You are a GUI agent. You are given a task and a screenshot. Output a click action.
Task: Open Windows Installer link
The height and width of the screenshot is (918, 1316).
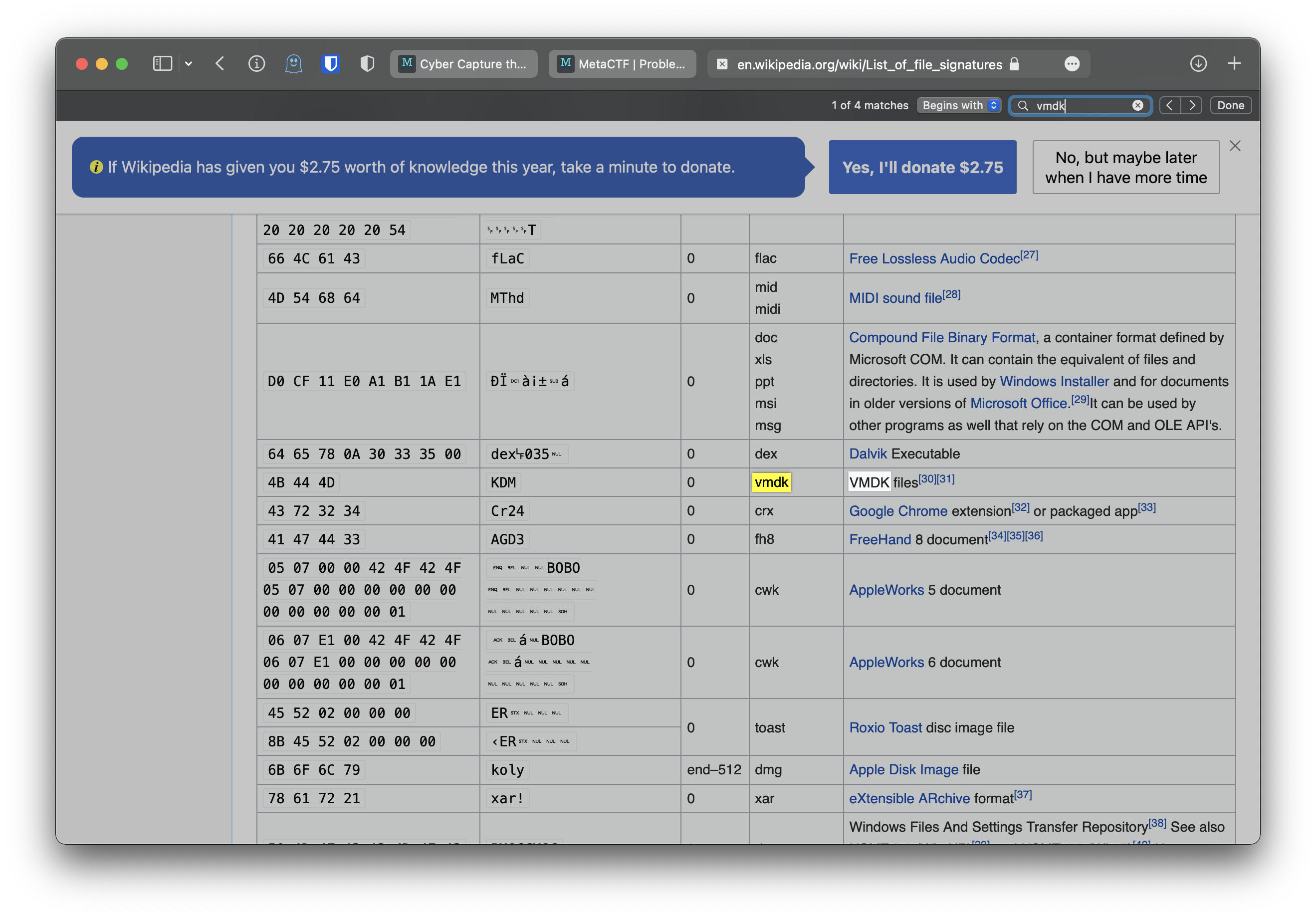point(1054,381)
